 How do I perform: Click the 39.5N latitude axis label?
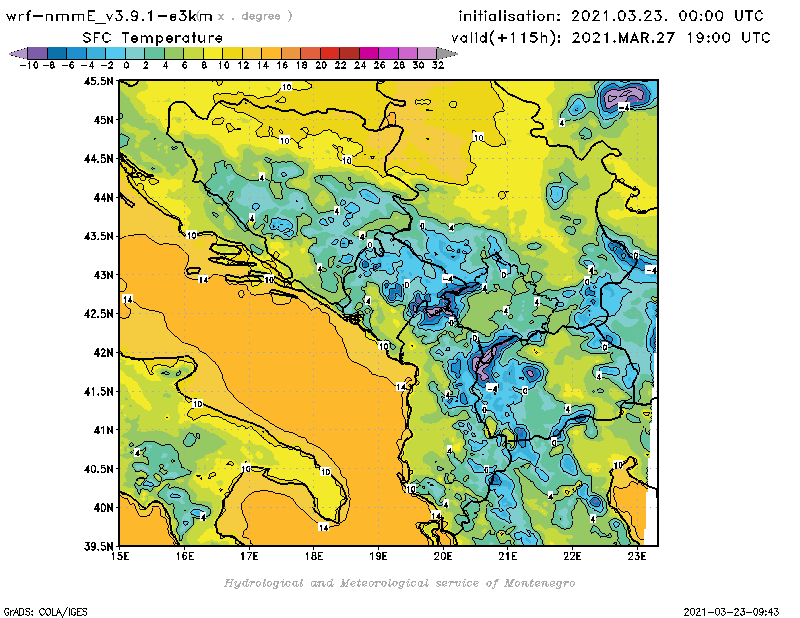[98, 546]
